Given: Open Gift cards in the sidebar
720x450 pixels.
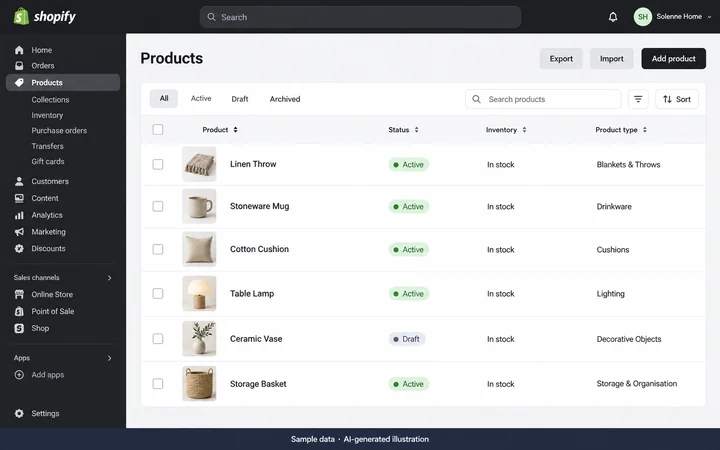Looking at the screenshot, I should click(x=48, y=162).
